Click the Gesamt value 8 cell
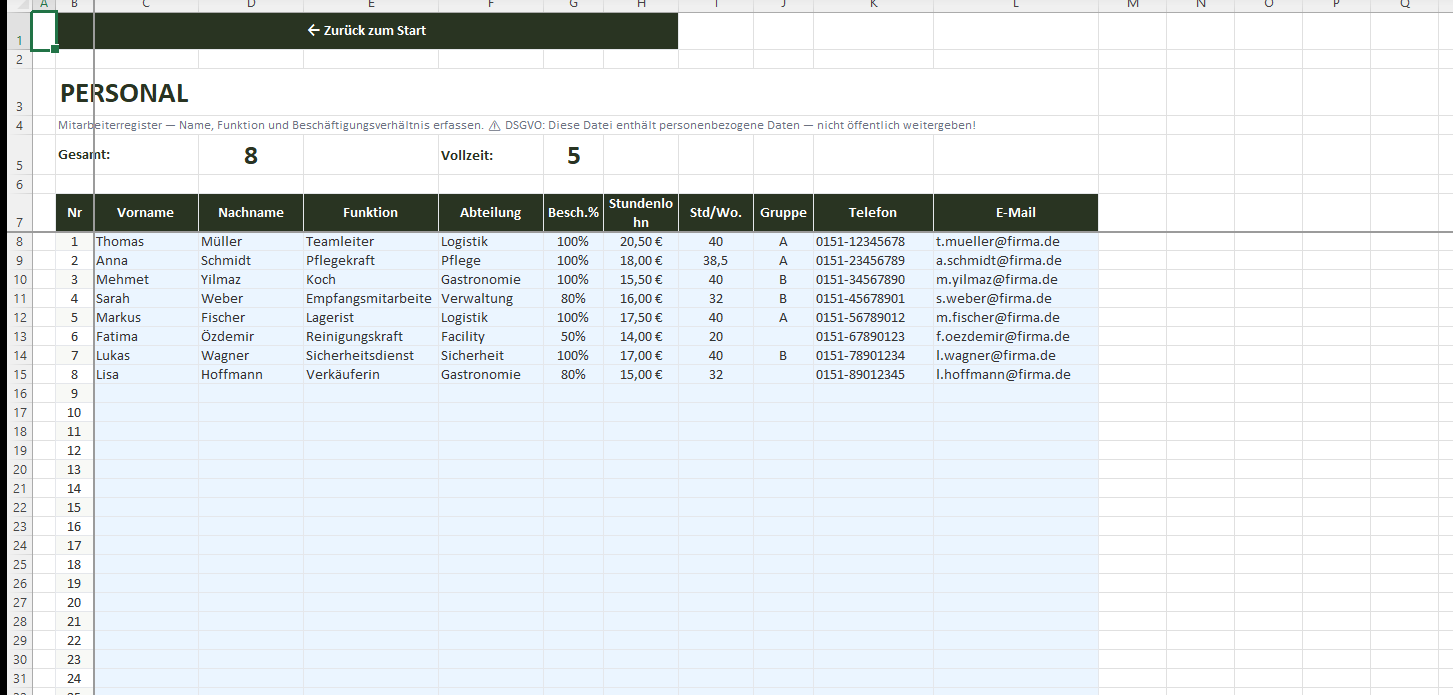The width and height of the screenshot is (1453, 695). coord(250,156)
